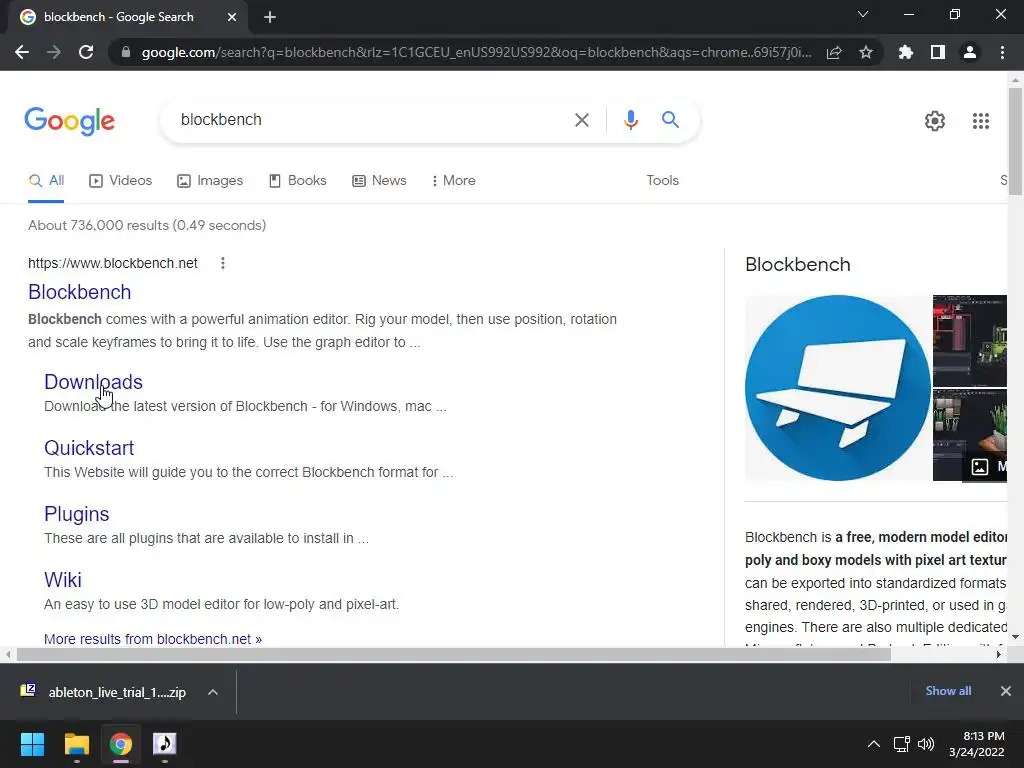The image size is (1024, 768).
Task: Toggle the Chrome side panel icon
Action: (x=937, y=52)
